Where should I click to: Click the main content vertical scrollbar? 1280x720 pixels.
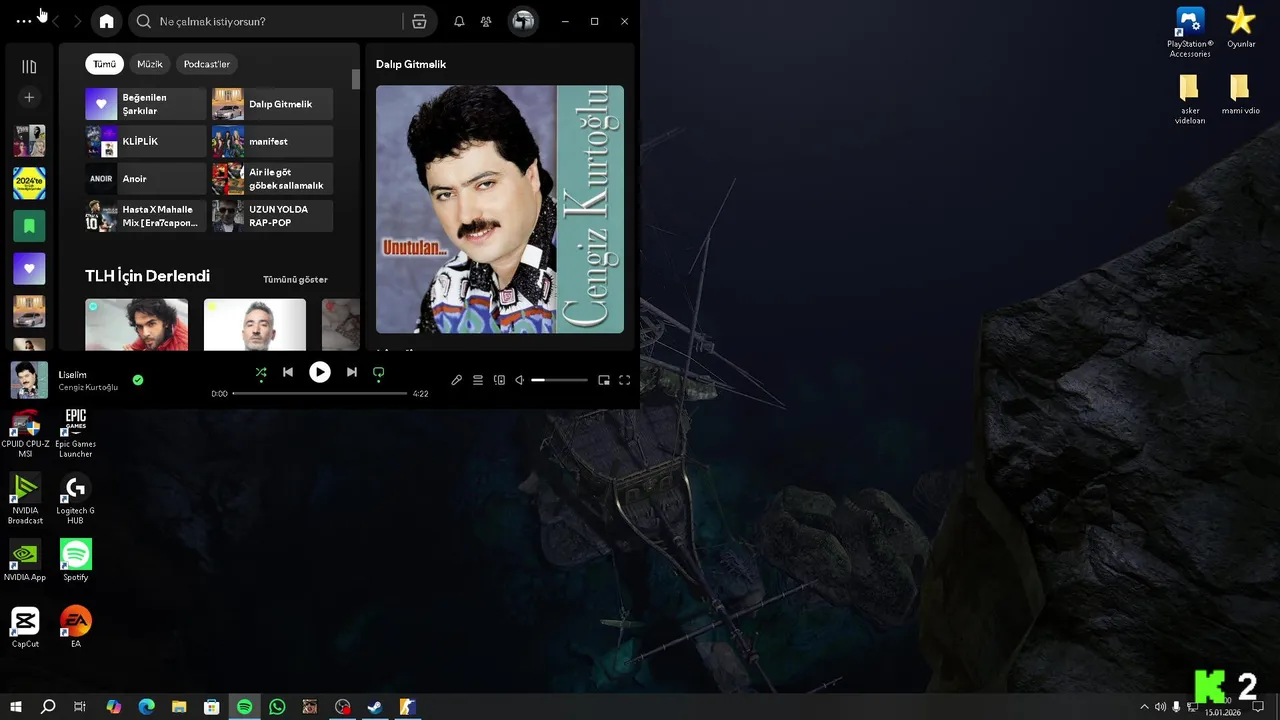(355, 80)
